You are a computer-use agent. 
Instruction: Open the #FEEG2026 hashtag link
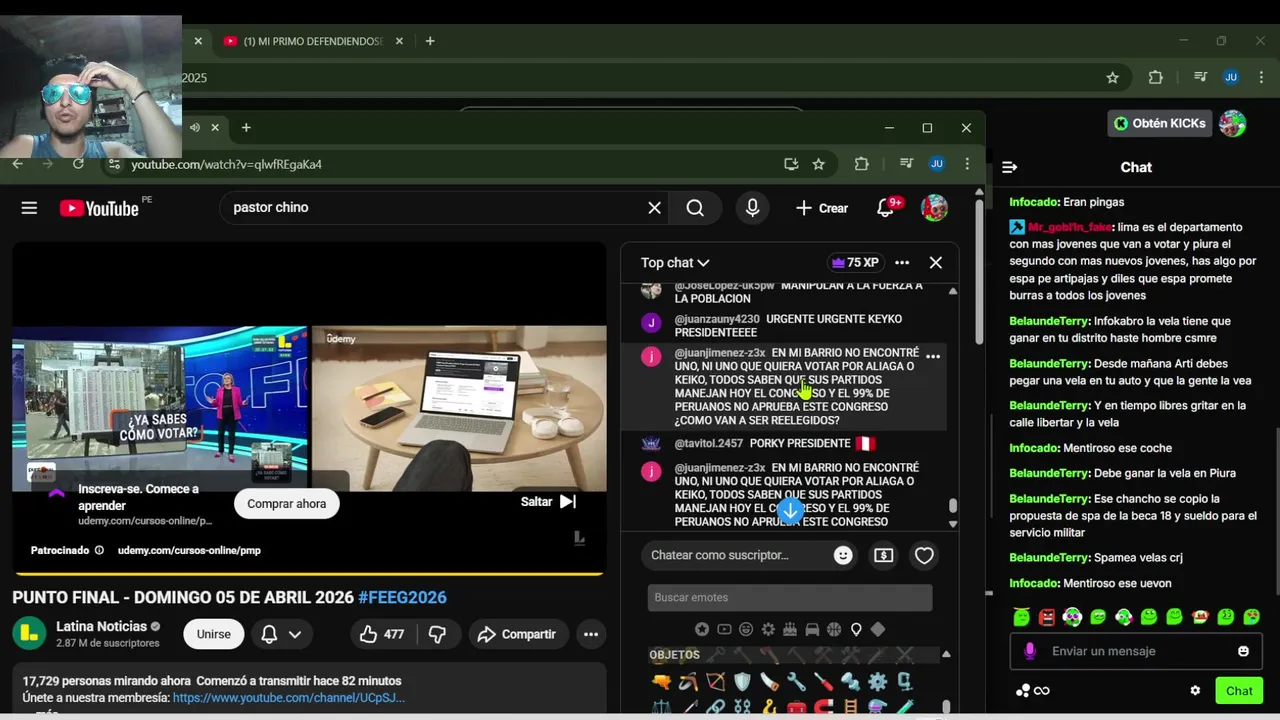click(x=402, y=597)
